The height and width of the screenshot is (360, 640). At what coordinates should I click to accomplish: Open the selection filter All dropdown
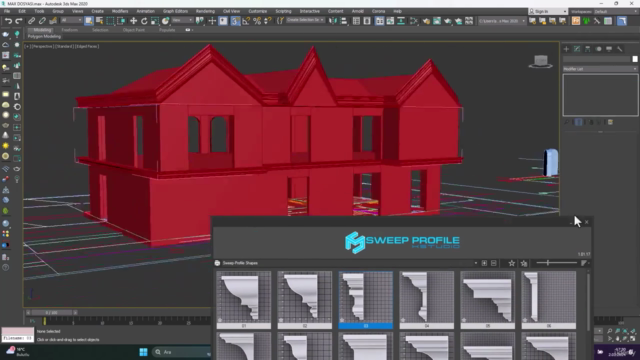71,20
